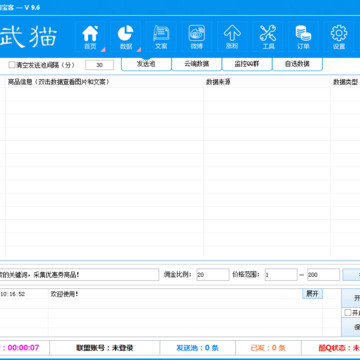Open the 微博 Weibo icon
360x360 pixels.
pyautogui.click(x=197, y=37)
